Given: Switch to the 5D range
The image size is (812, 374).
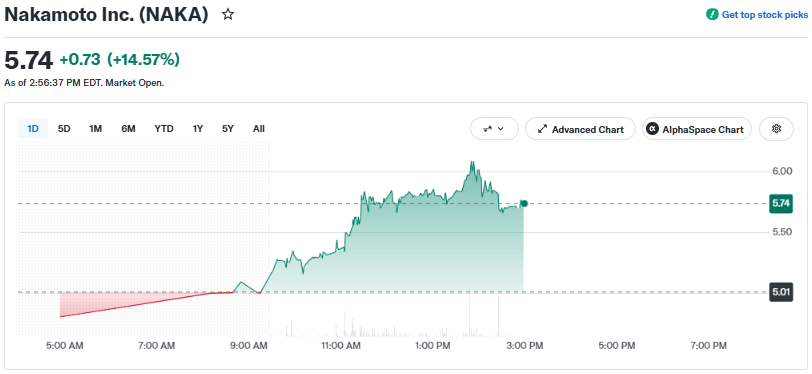Looking at the screenshot, I should click(64, 129).
